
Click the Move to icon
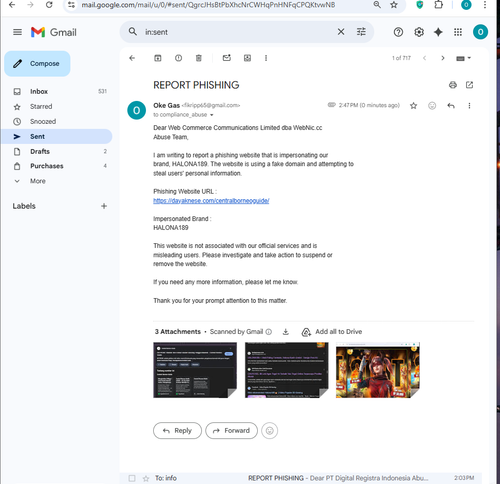pos(247,58)
